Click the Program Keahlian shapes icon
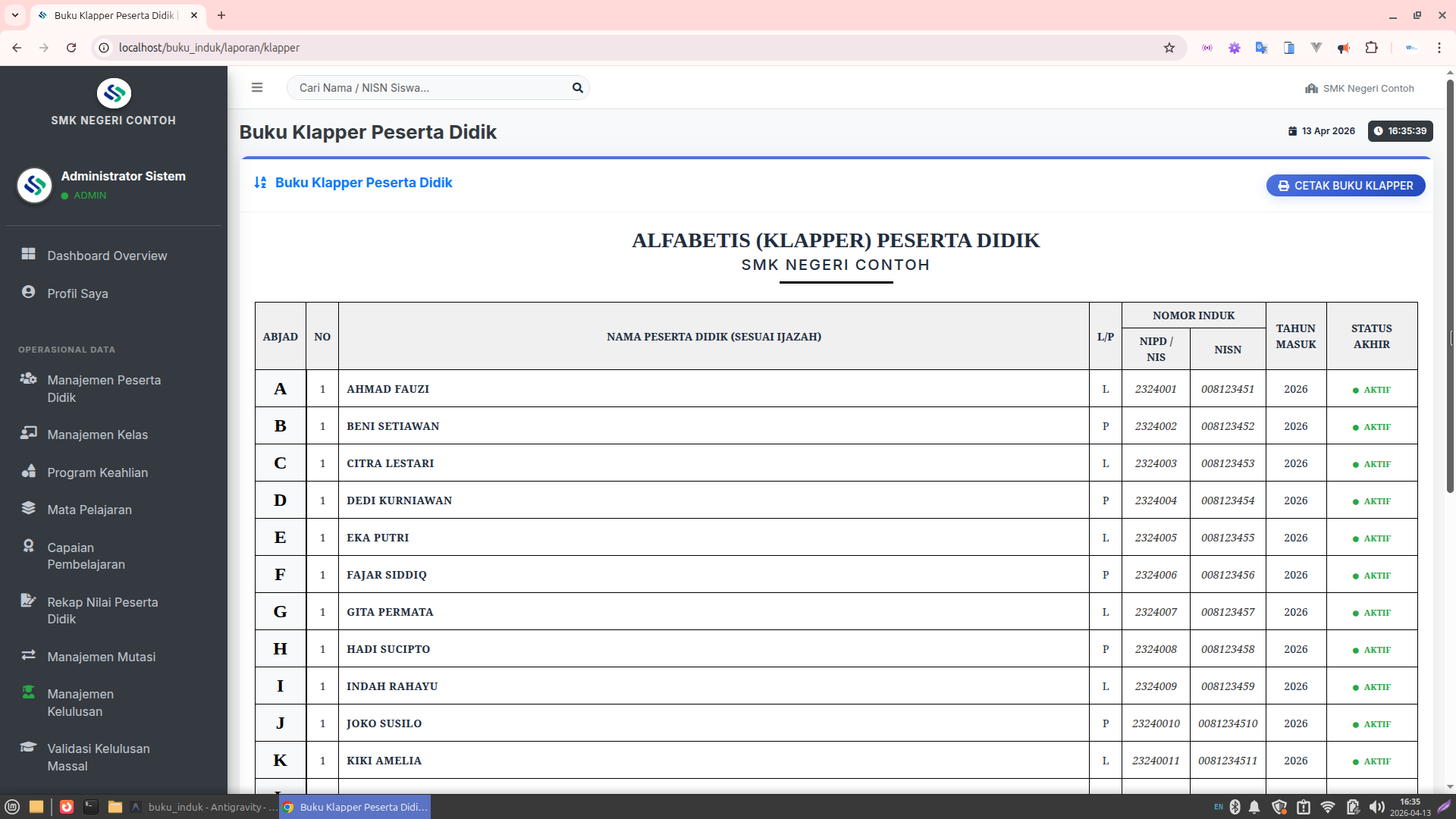This screenshot has height=819, width=1456. pyautogui.click(x=28, y=471)
